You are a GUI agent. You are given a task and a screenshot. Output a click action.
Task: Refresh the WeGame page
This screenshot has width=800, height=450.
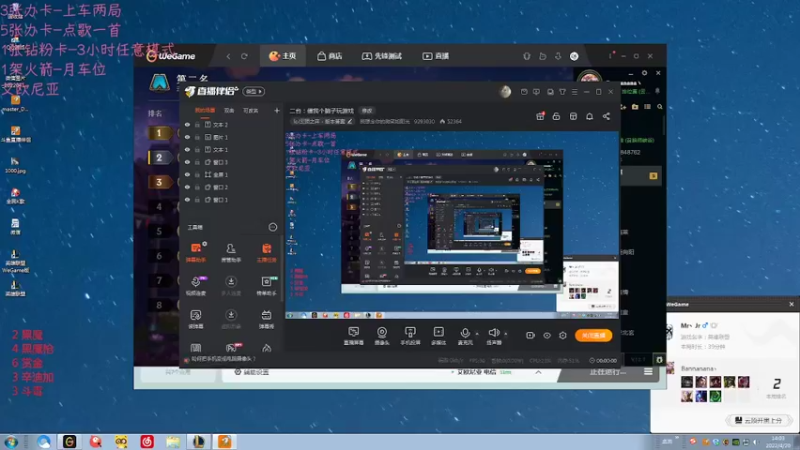tap(244, 56)
